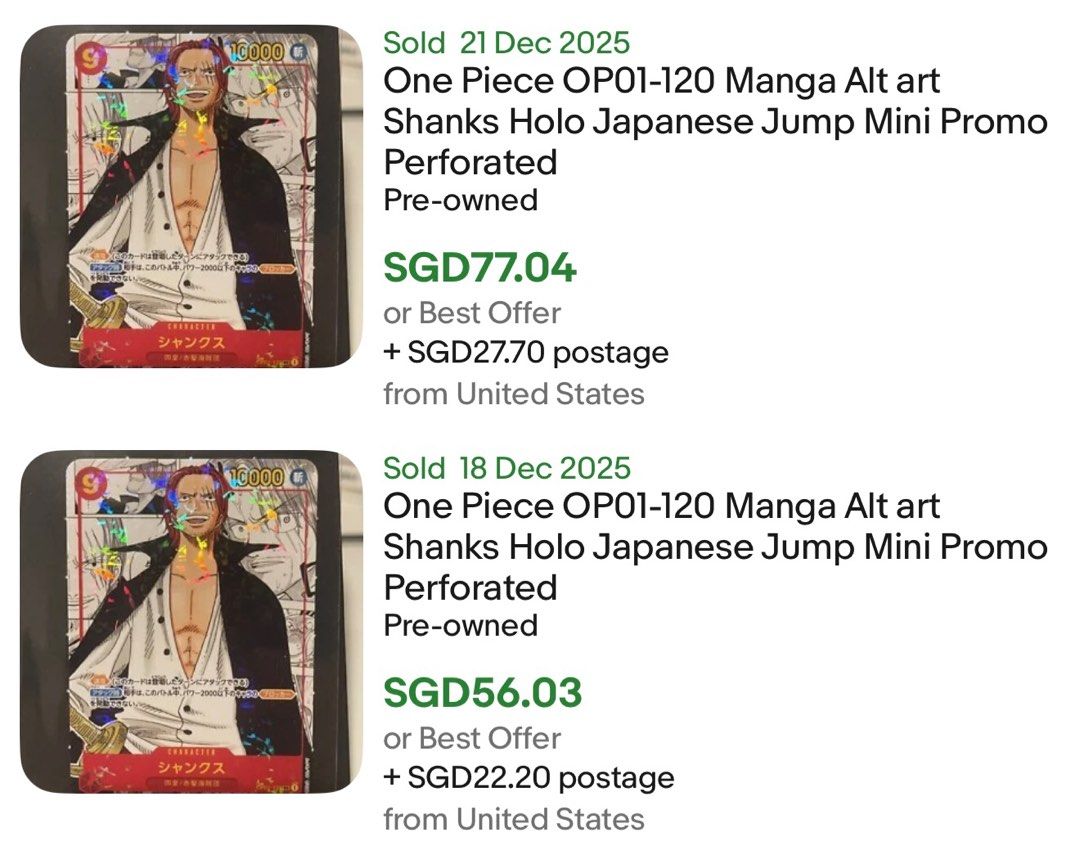Image resolution: width=1080 pixels, height=842 pixels.
Task: Click the SGD22.20 postage text
Action: [529, 777]
